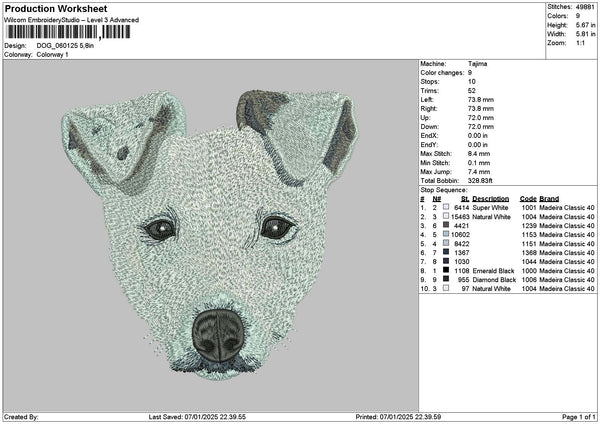Image resolution: width=600 pixels, height=424 pixels.
Task: Click the 'Page 1 of 1' footer text
Action: click(579, 417)
